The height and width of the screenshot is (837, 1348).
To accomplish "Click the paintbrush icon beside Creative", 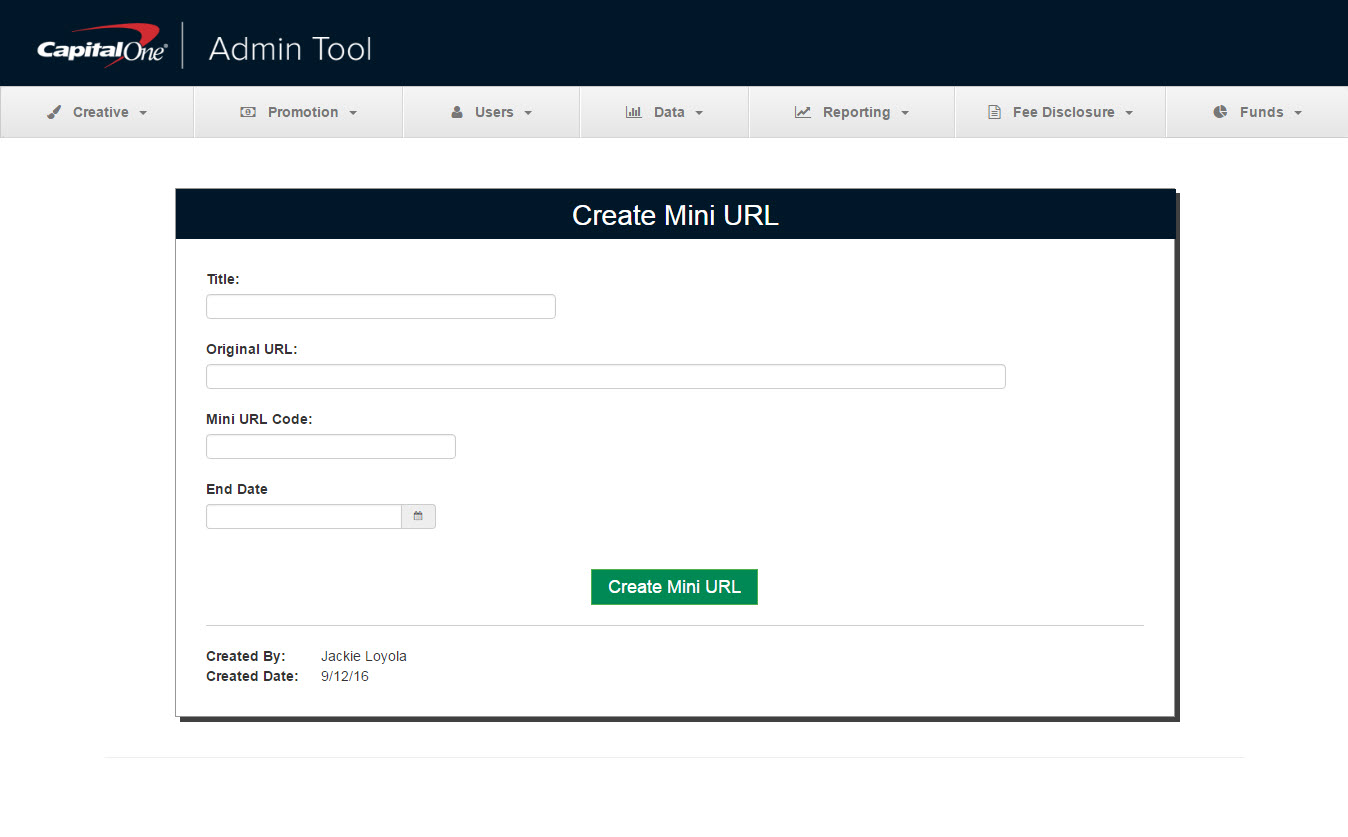I will click(x=54, y=112).
